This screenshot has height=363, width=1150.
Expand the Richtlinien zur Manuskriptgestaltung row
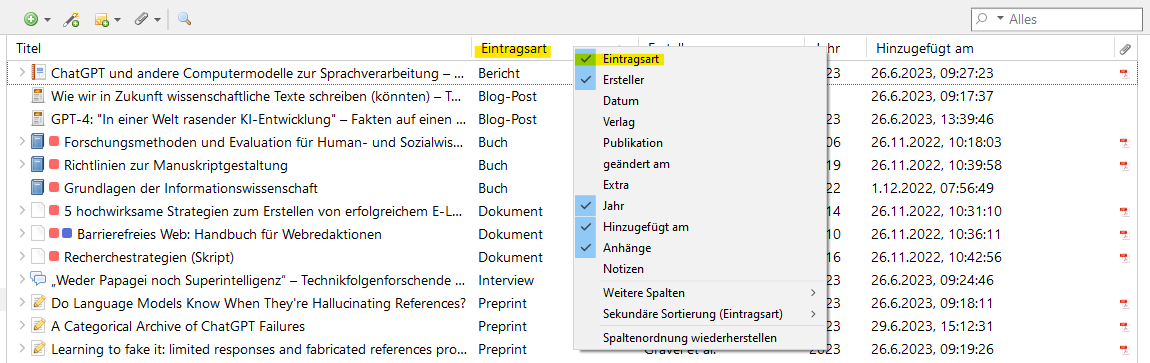tap(21, 165)
